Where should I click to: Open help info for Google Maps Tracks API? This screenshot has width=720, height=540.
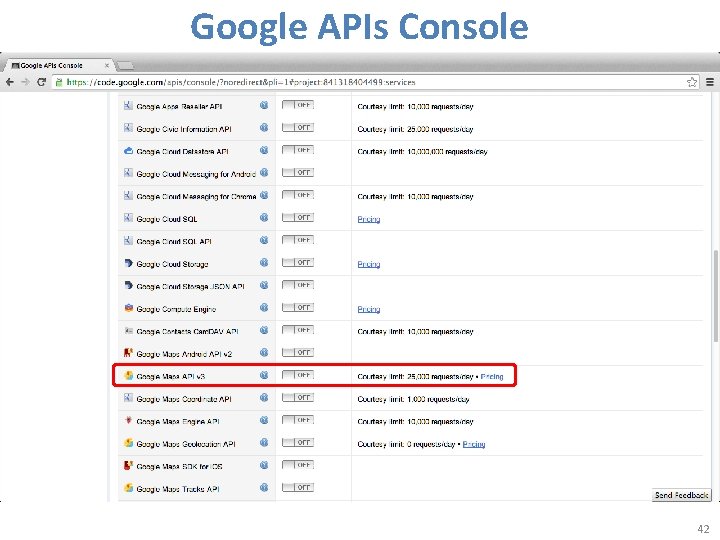click(264, 488)
